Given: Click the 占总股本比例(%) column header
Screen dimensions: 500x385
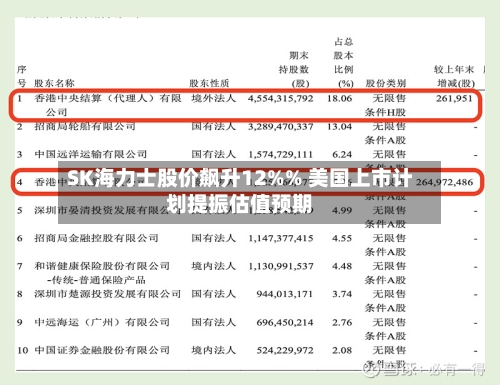Looking at the screenshot, I should 344,62.
